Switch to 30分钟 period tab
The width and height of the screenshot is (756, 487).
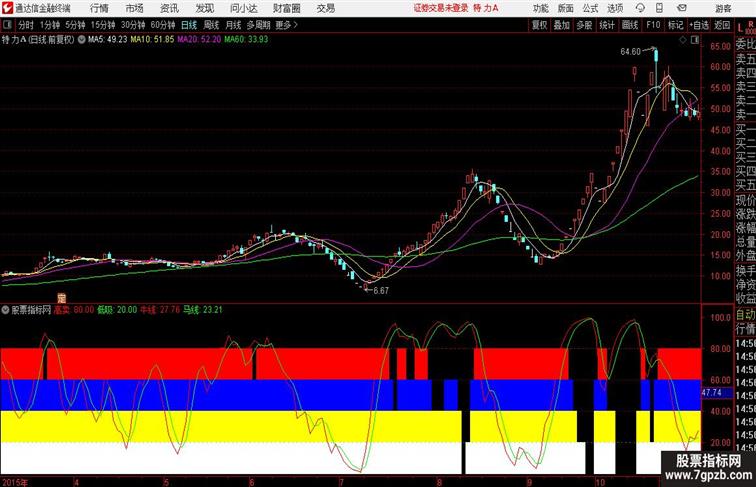(133, 25)
